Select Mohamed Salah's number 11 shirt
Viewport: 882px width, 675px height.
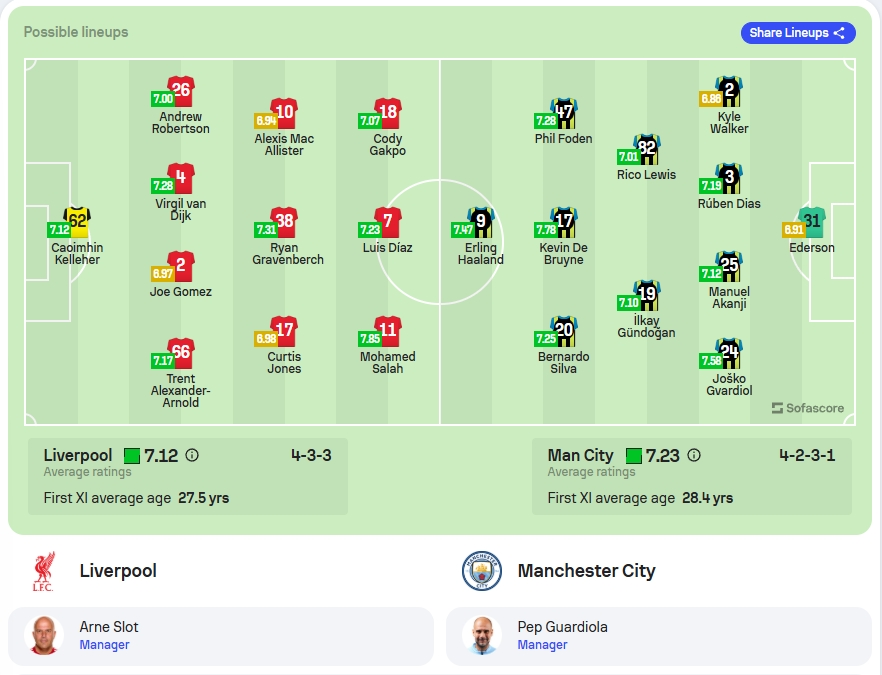(388, 332)
